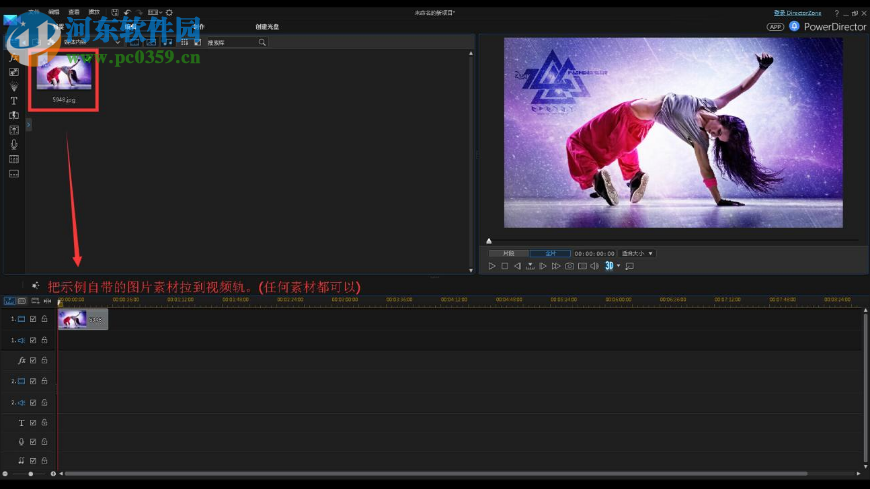Screen dimensions: 870x489
Task: Play the preview video
Action: click(x=492, y=266)
